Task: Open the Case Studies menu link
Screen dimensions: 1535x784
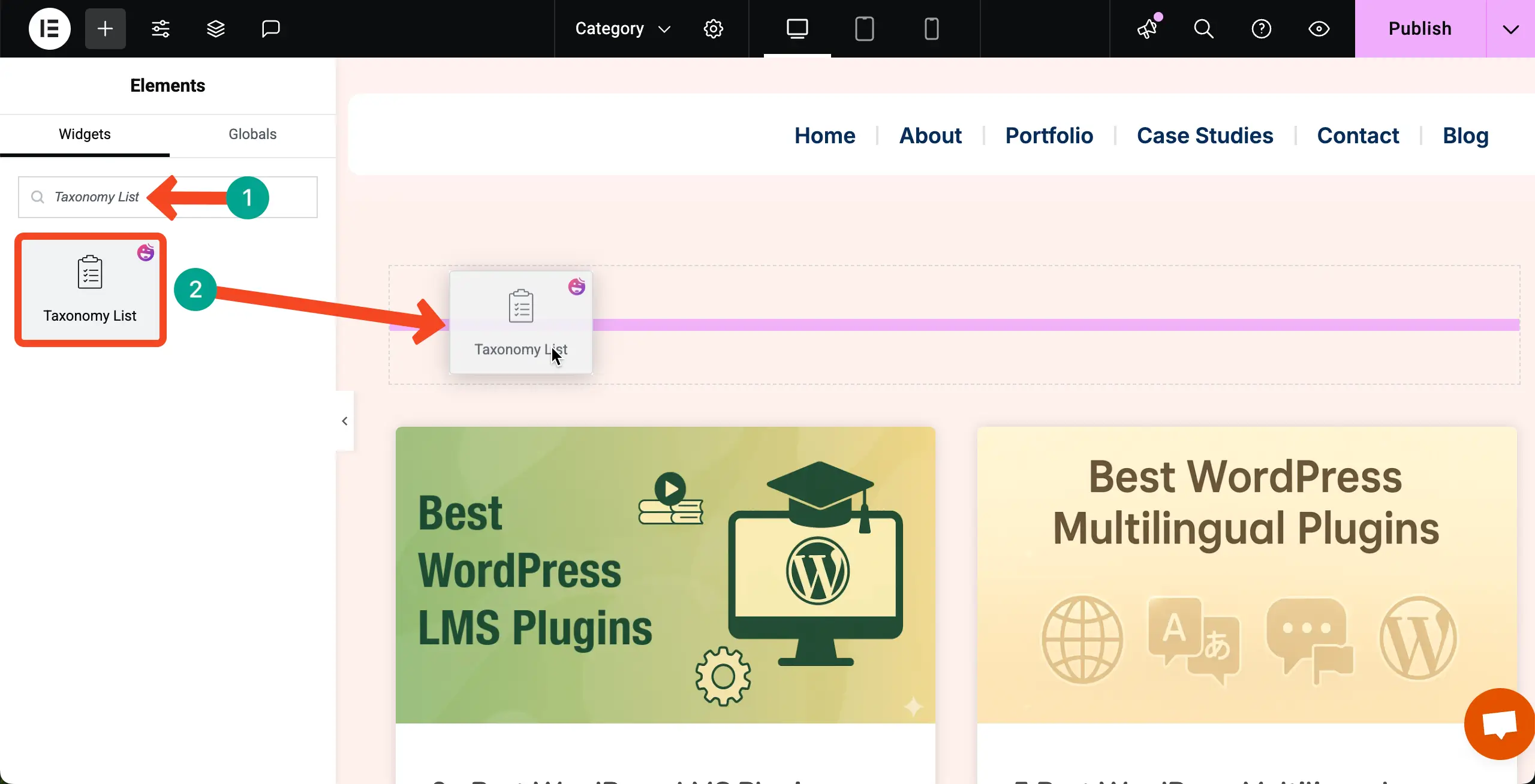Action: 1205,135
